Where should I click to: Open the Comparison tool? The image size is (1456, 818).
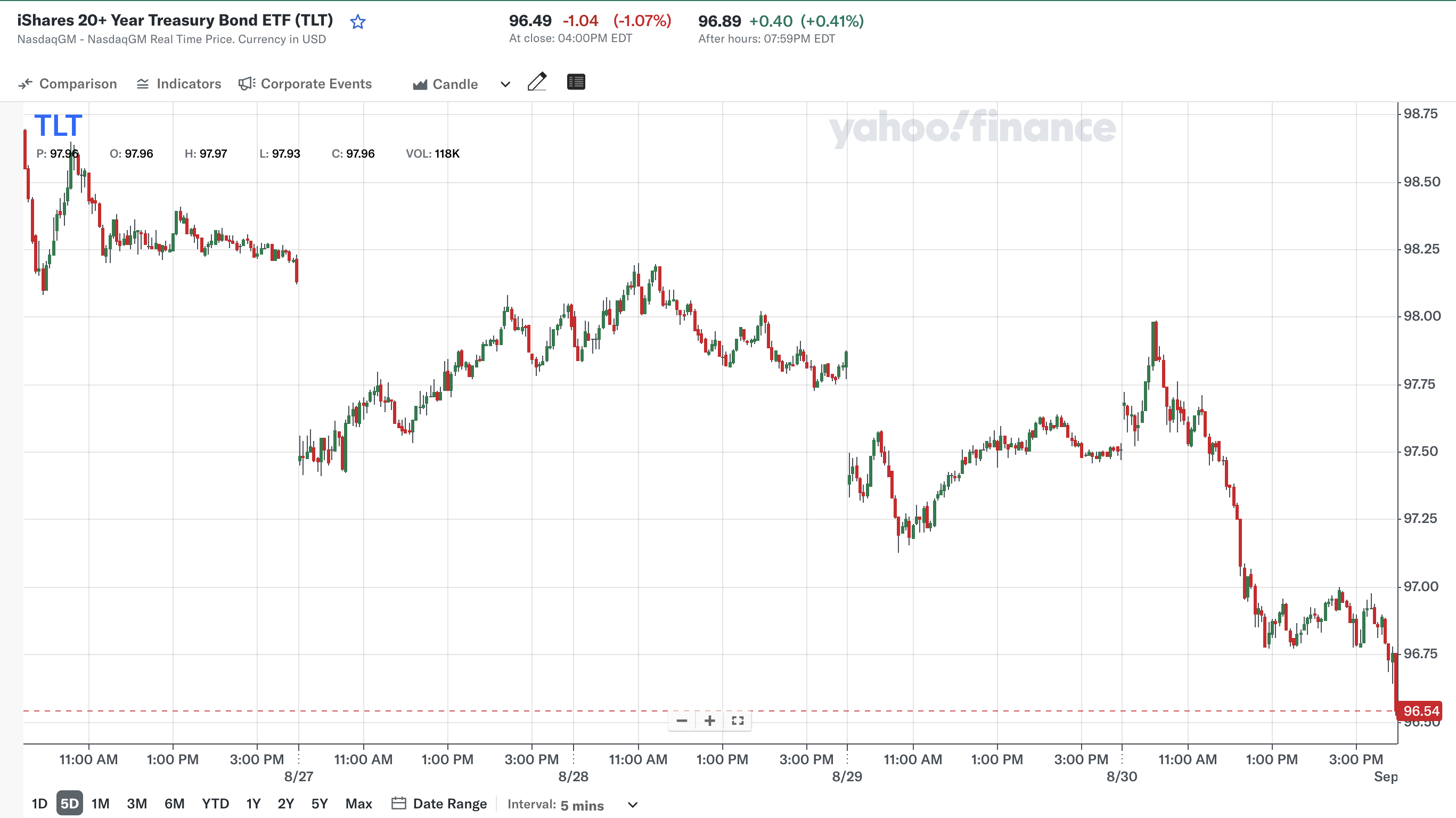tap(68, 83)
